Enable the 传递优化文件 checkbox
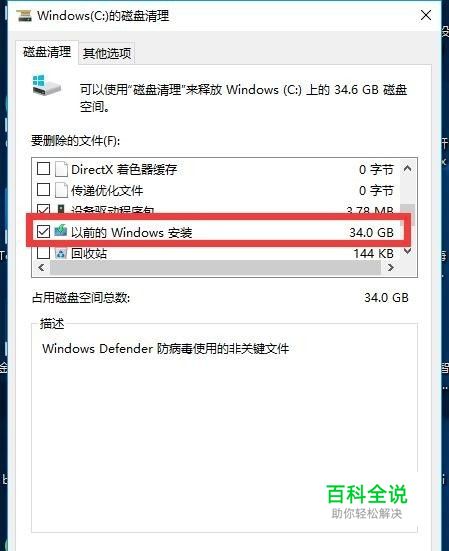The image size is (449, 551). (44, 190)
